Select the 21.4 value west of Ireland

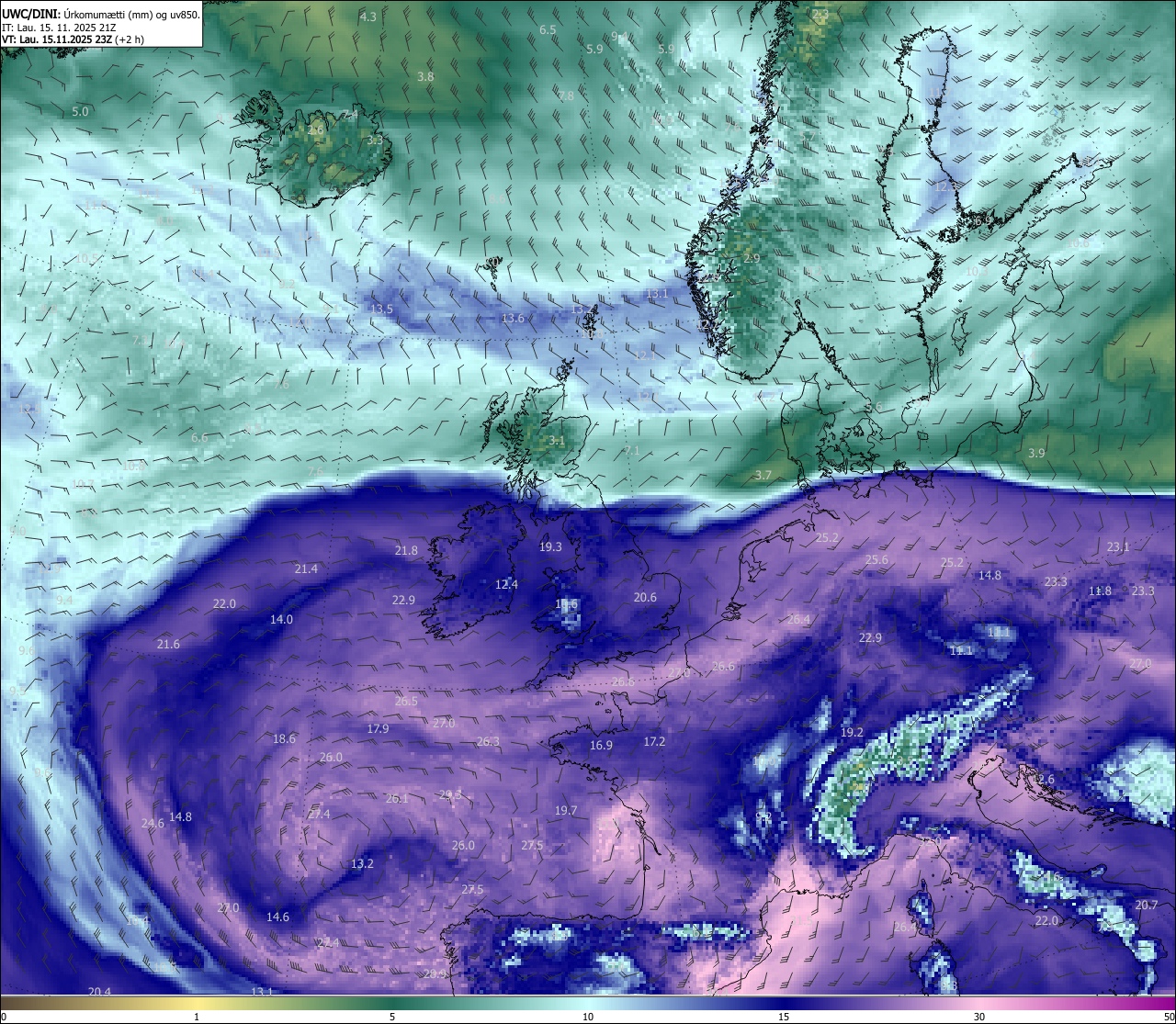pos(306,568)
